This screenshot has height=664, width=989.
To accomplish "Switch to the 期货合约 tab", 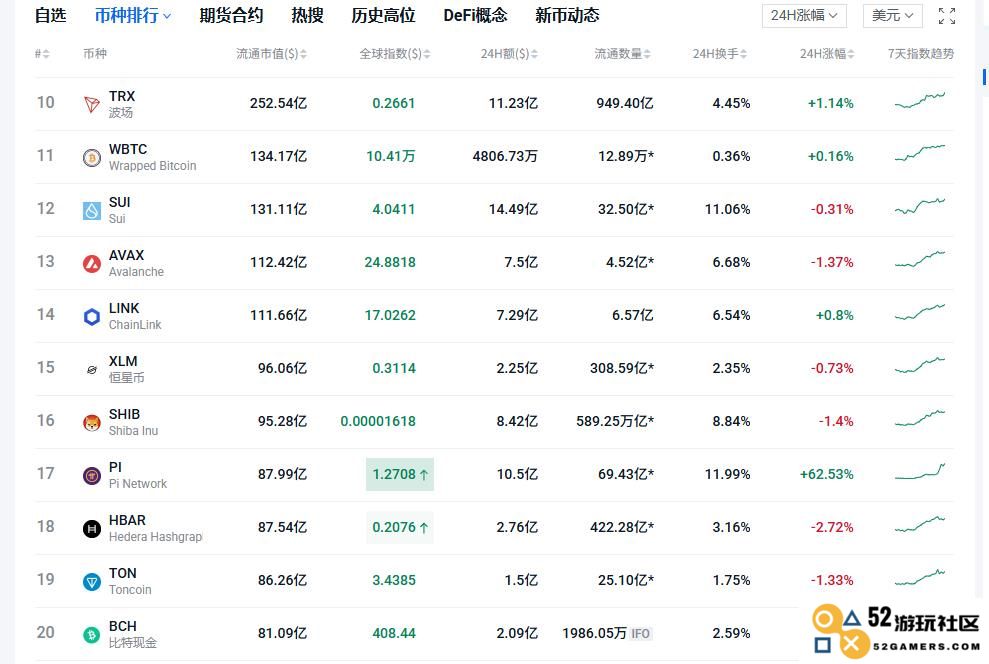I will [231, 15].
